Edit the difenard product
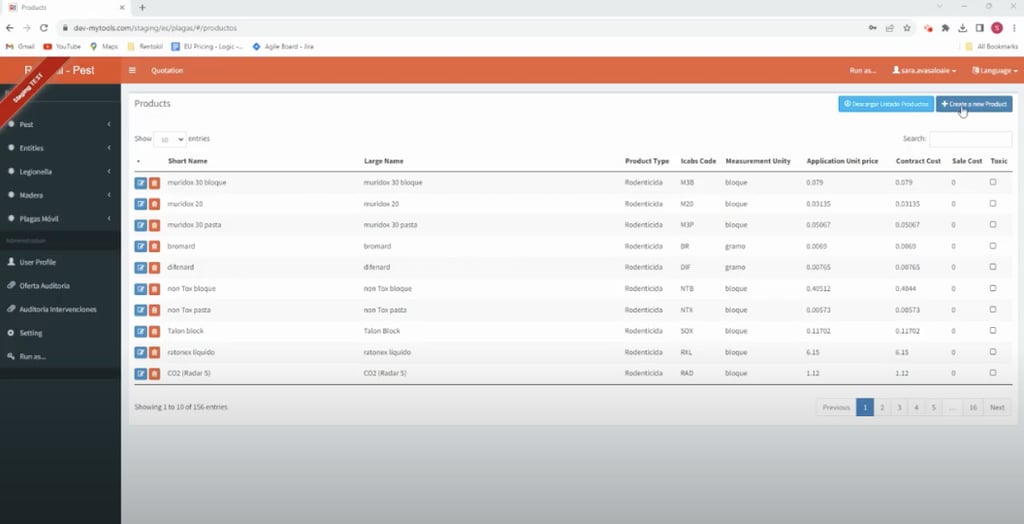1024x524 pixels. pos(140,268)
